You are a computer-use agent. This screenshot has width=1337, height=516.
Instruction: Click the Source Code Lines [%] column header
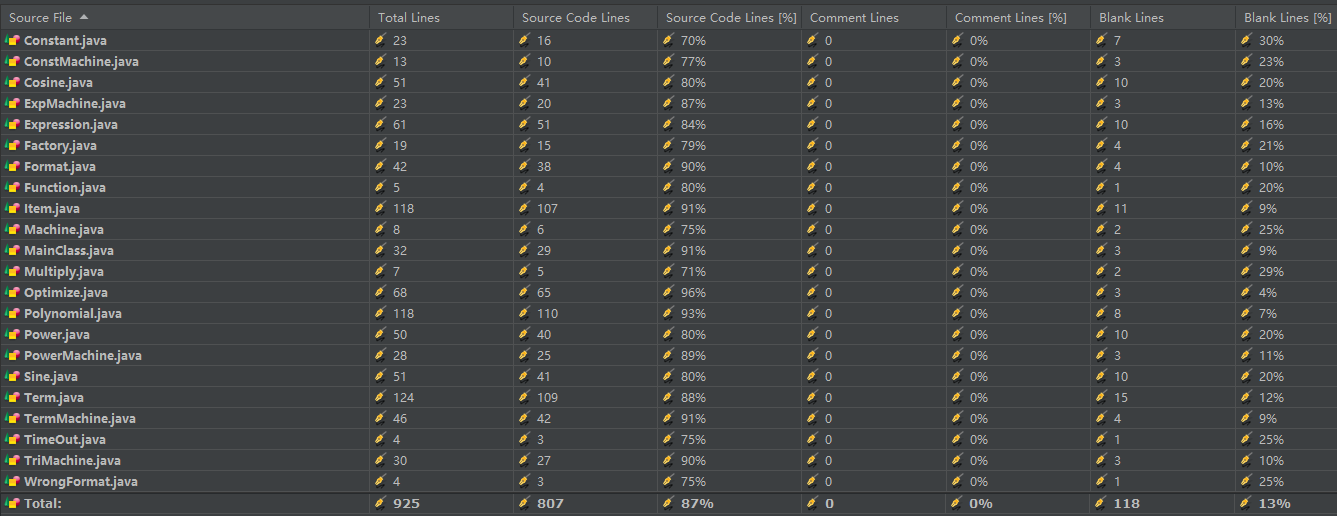click(727, 17)
